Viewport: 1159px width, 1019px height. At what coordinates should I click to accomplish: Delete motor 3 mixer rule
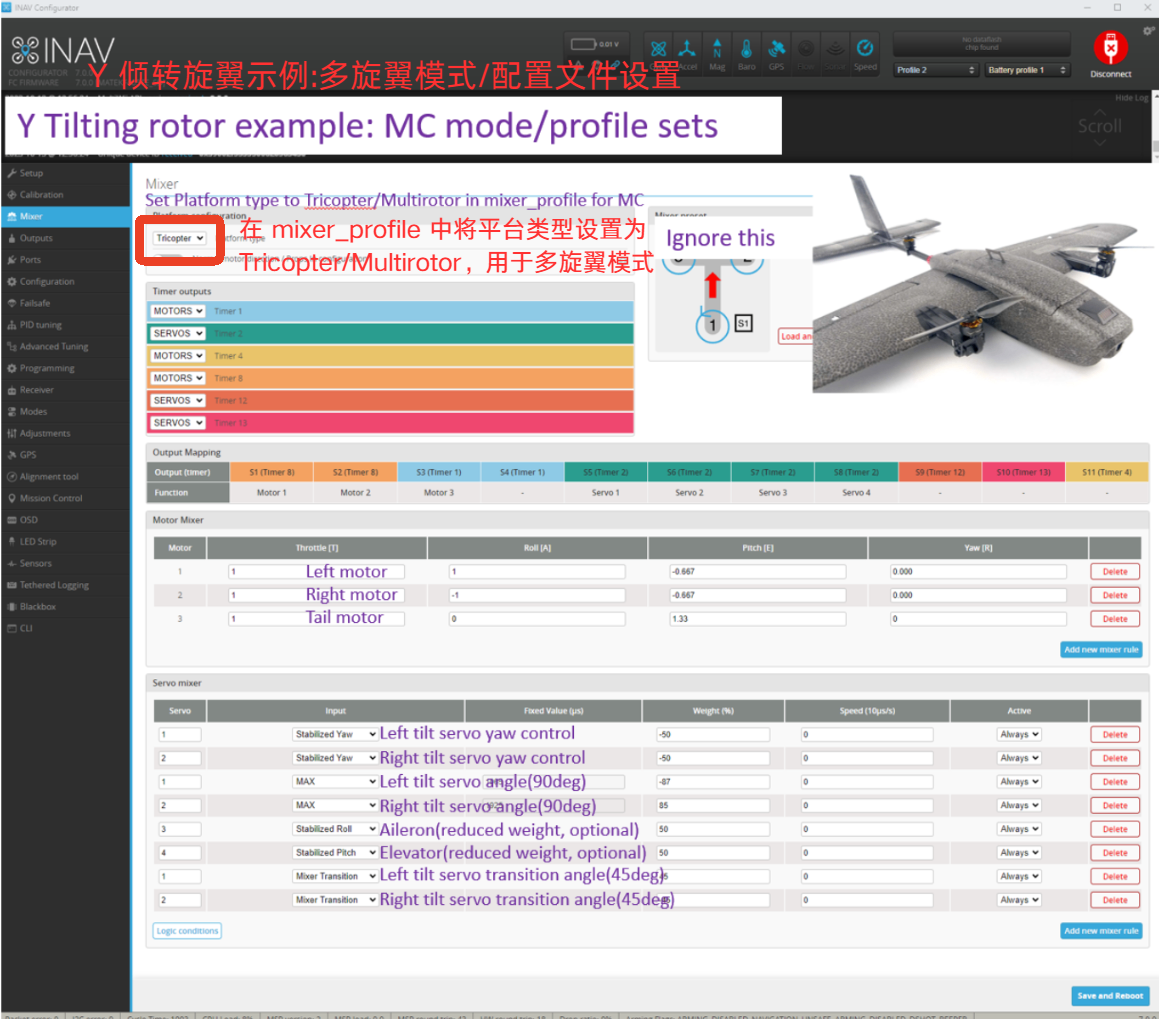tap(1115, 618)
